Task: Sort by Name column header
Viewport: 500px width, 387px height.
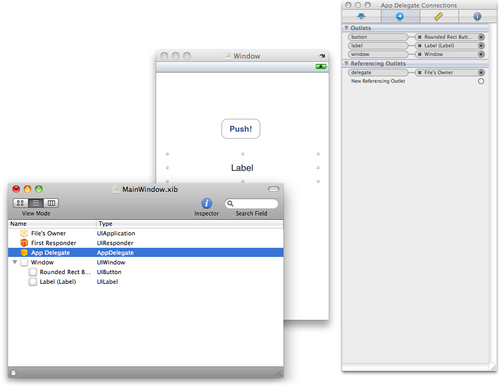Action: [52, 224]
